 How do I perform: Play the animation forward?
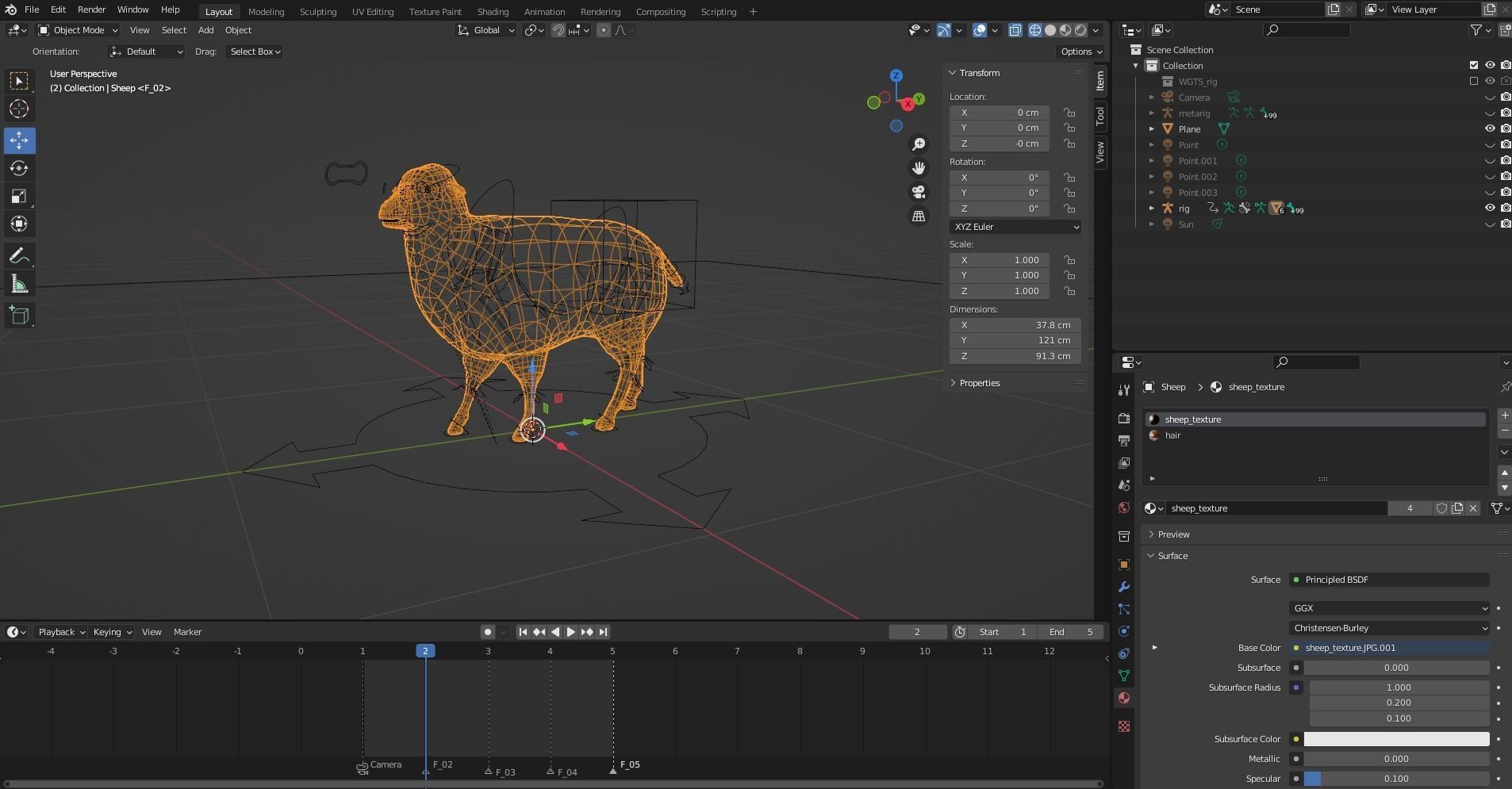(x=570, y=632)
